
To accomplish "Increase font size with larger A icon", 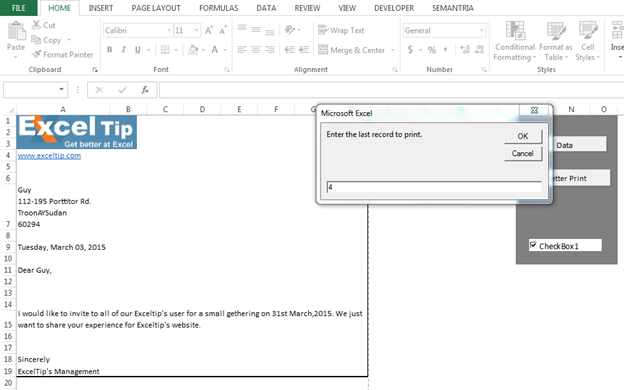I will pyautogui.click(x=209, y=30).
